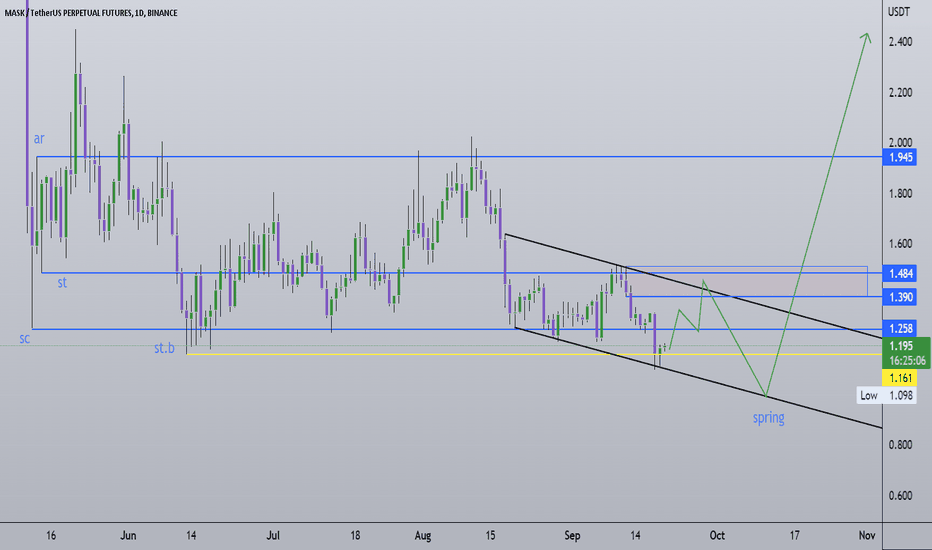932x550 pixels.
Task: Click the Low 1.098 label
Action: [x=886, y=395]
